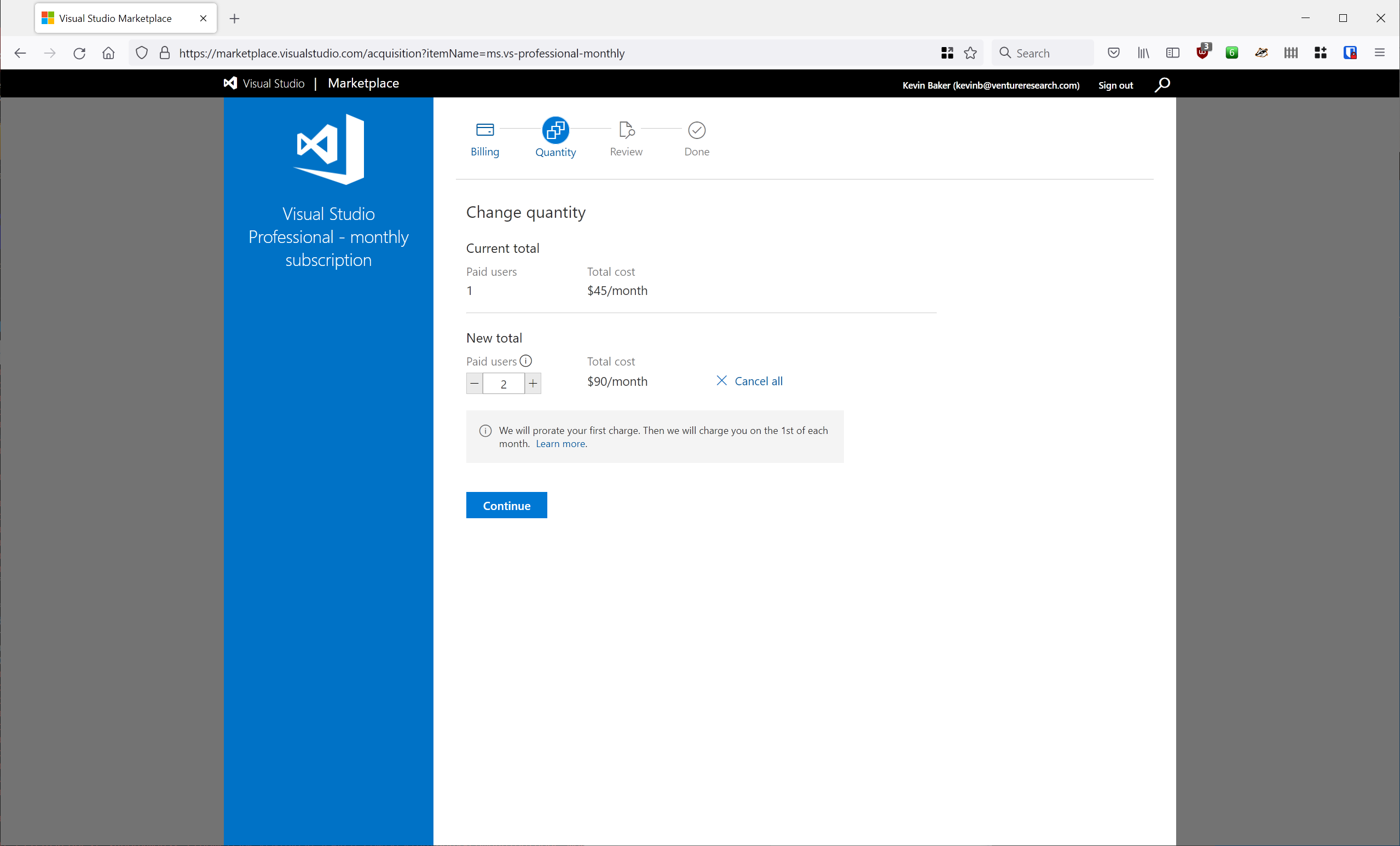Open the Marketplace search magnifier icon
Screen dimensions: 1400x846
(1162, 85)
